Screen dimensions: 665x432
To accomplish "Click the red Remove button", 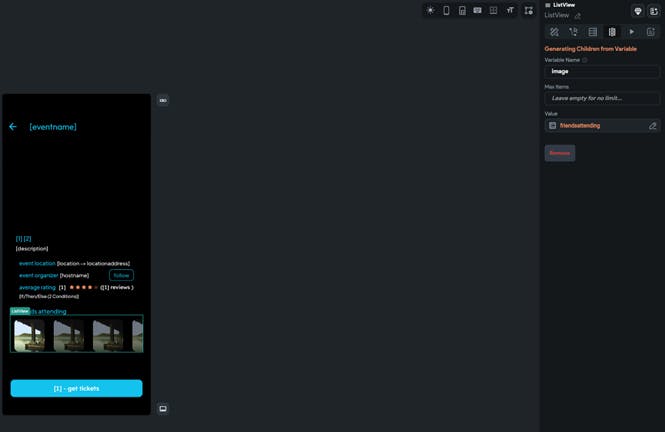I will click(560, 153).
